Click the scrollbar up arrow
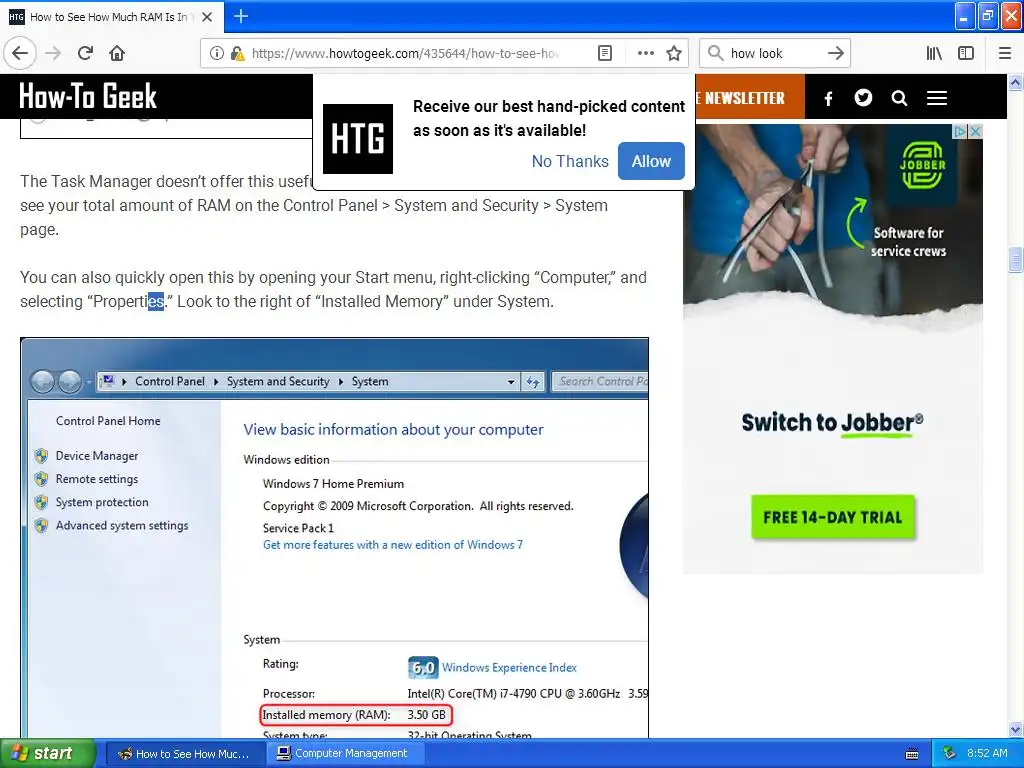The image size is (1024, 768). click(x=1015, y=82)
